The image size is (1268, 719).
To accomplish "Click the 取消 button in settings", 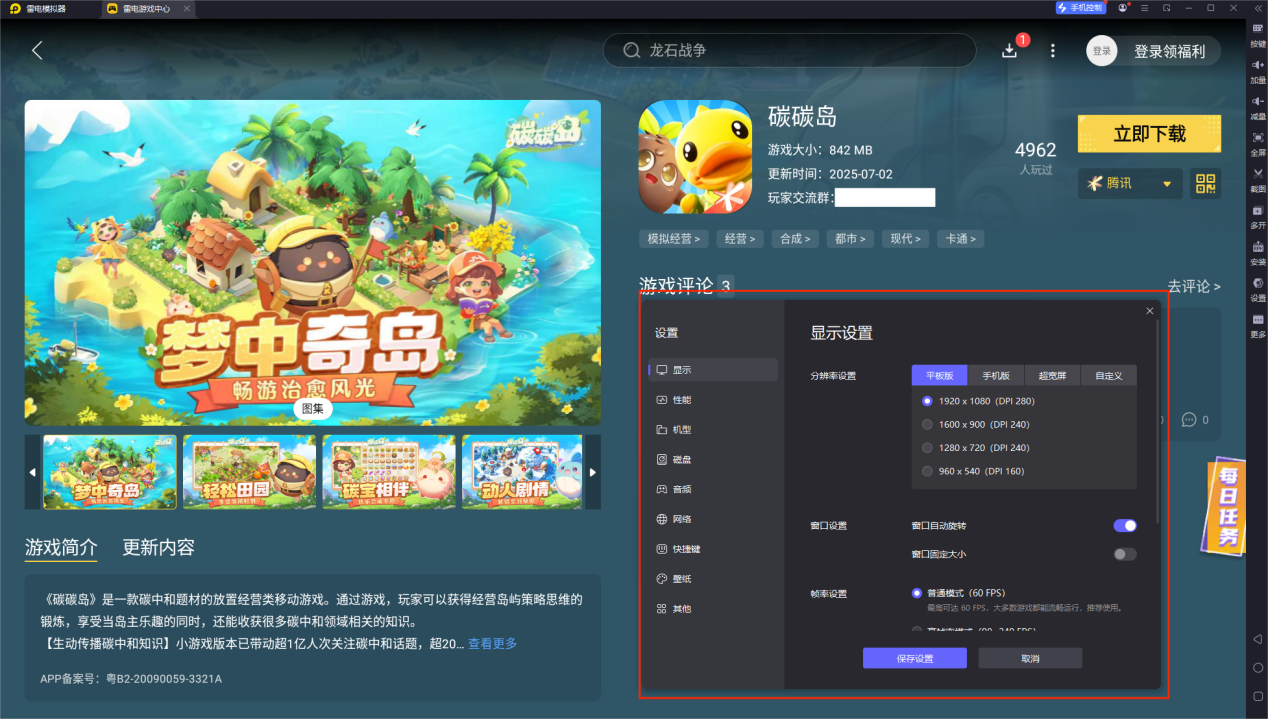I will tap(1030, 658).
